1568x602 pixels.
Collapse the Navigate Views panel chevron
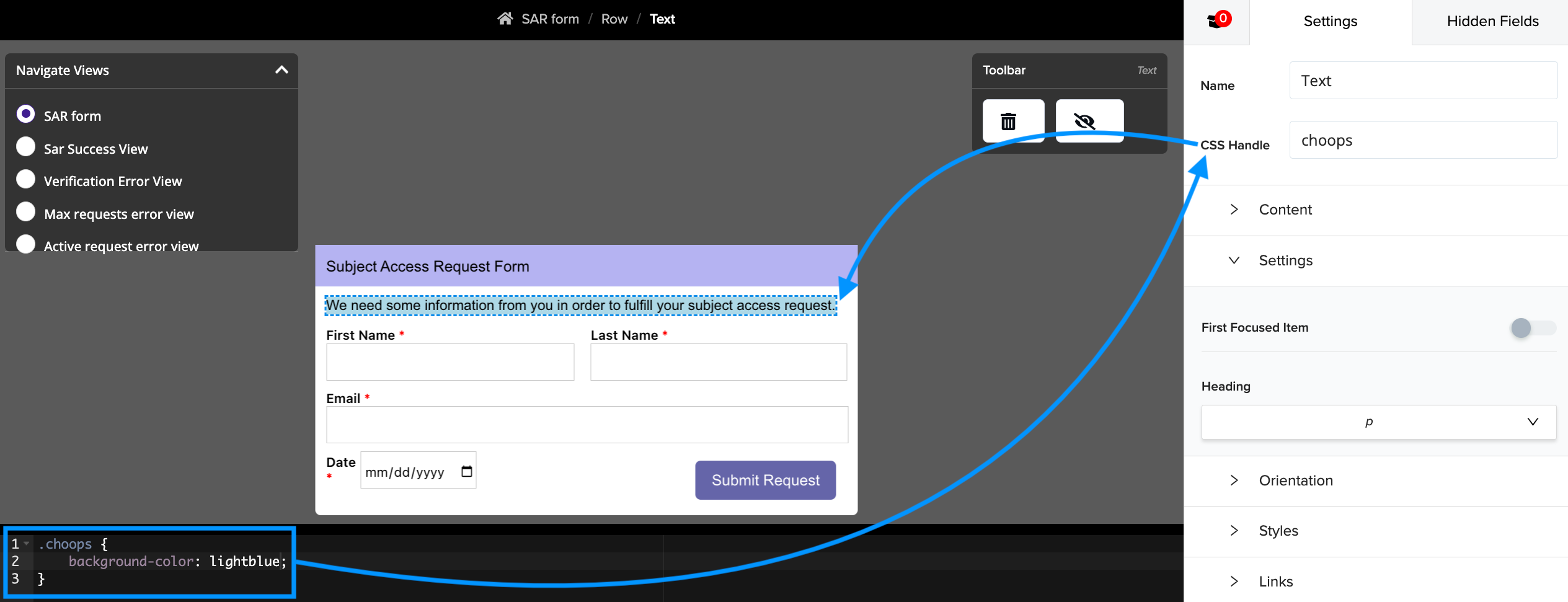tap(281, 70)
